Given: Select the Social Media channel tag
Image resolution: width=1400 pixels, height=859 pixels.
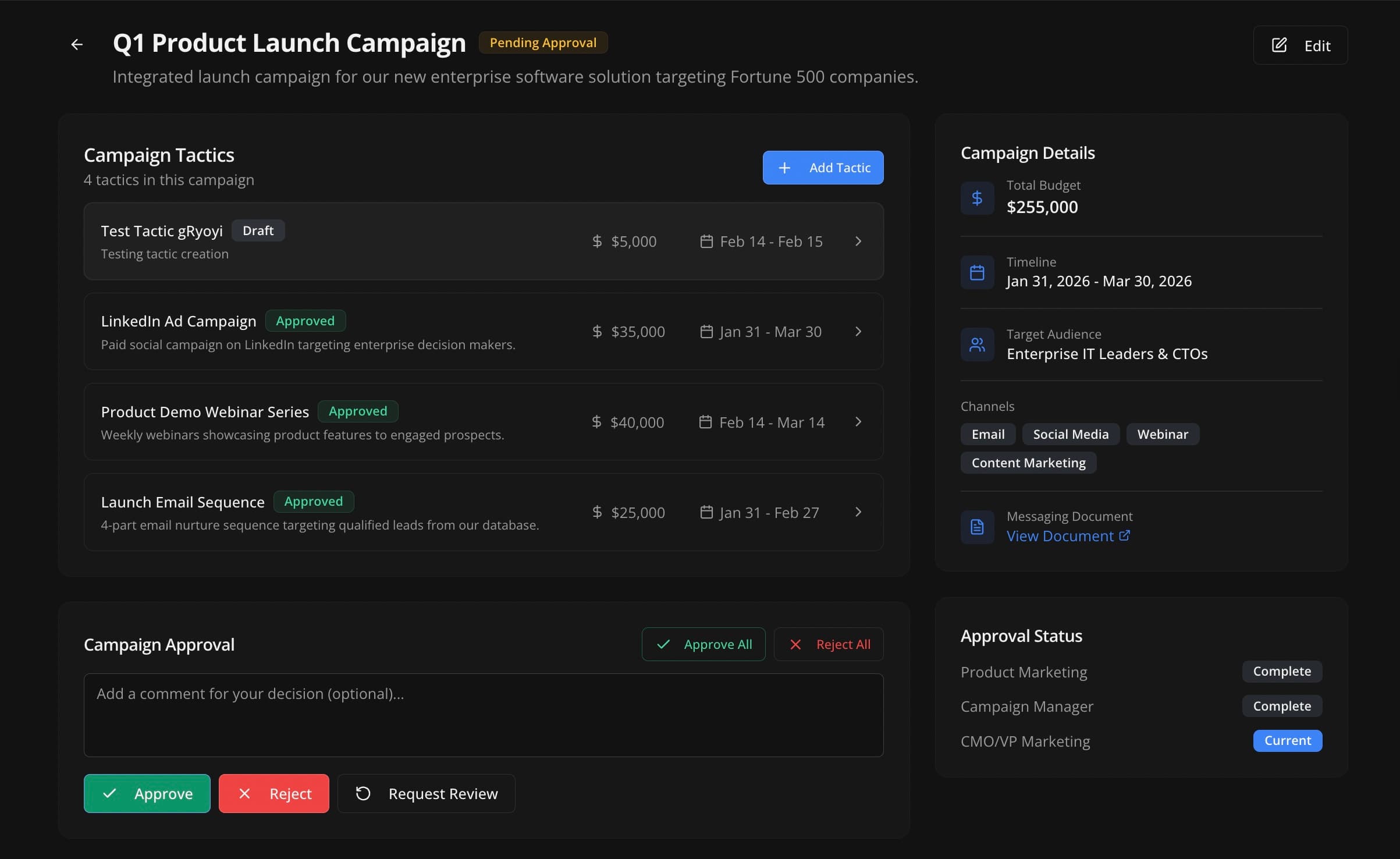Looking at the screenshot, I should pos(1070,434).
